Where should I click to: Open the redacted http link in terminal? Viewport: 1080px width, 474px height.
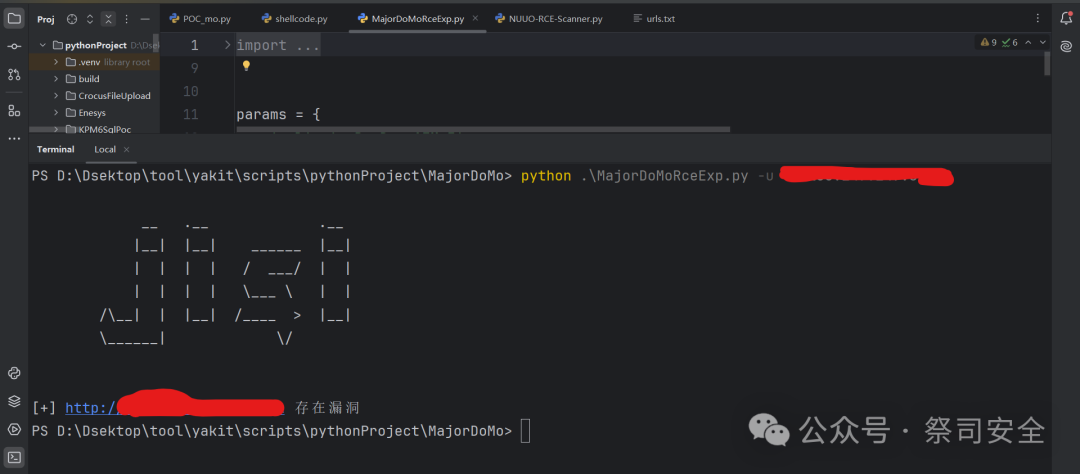click(175, 407)
